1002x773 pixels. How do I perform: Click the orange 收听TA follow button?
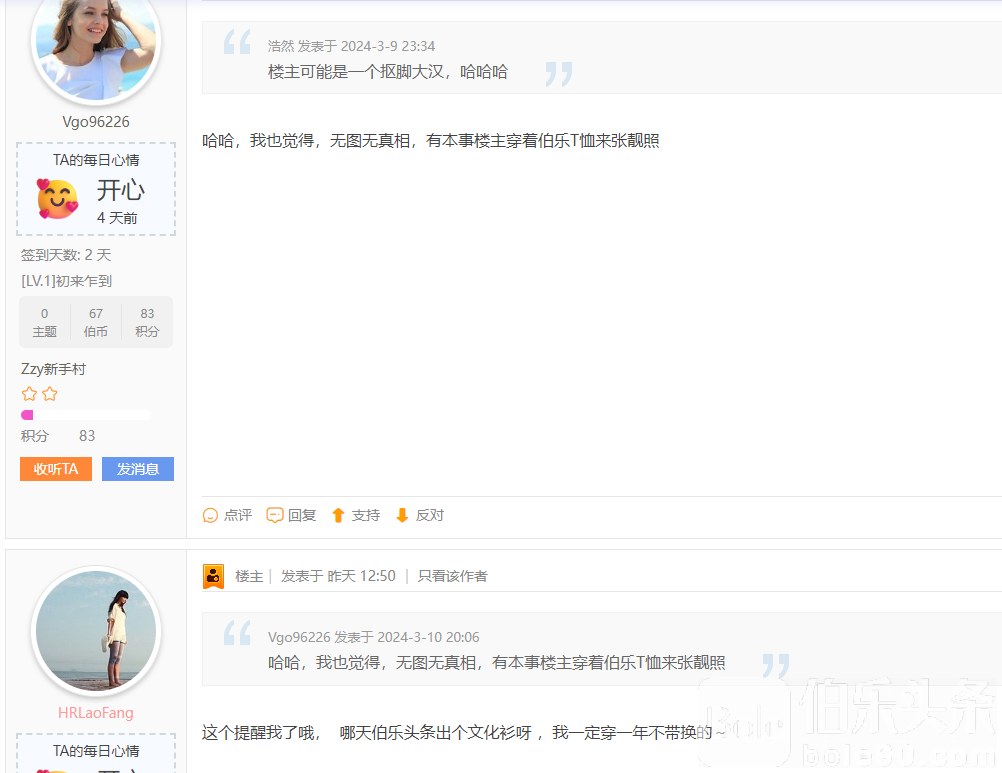(55, 469)
